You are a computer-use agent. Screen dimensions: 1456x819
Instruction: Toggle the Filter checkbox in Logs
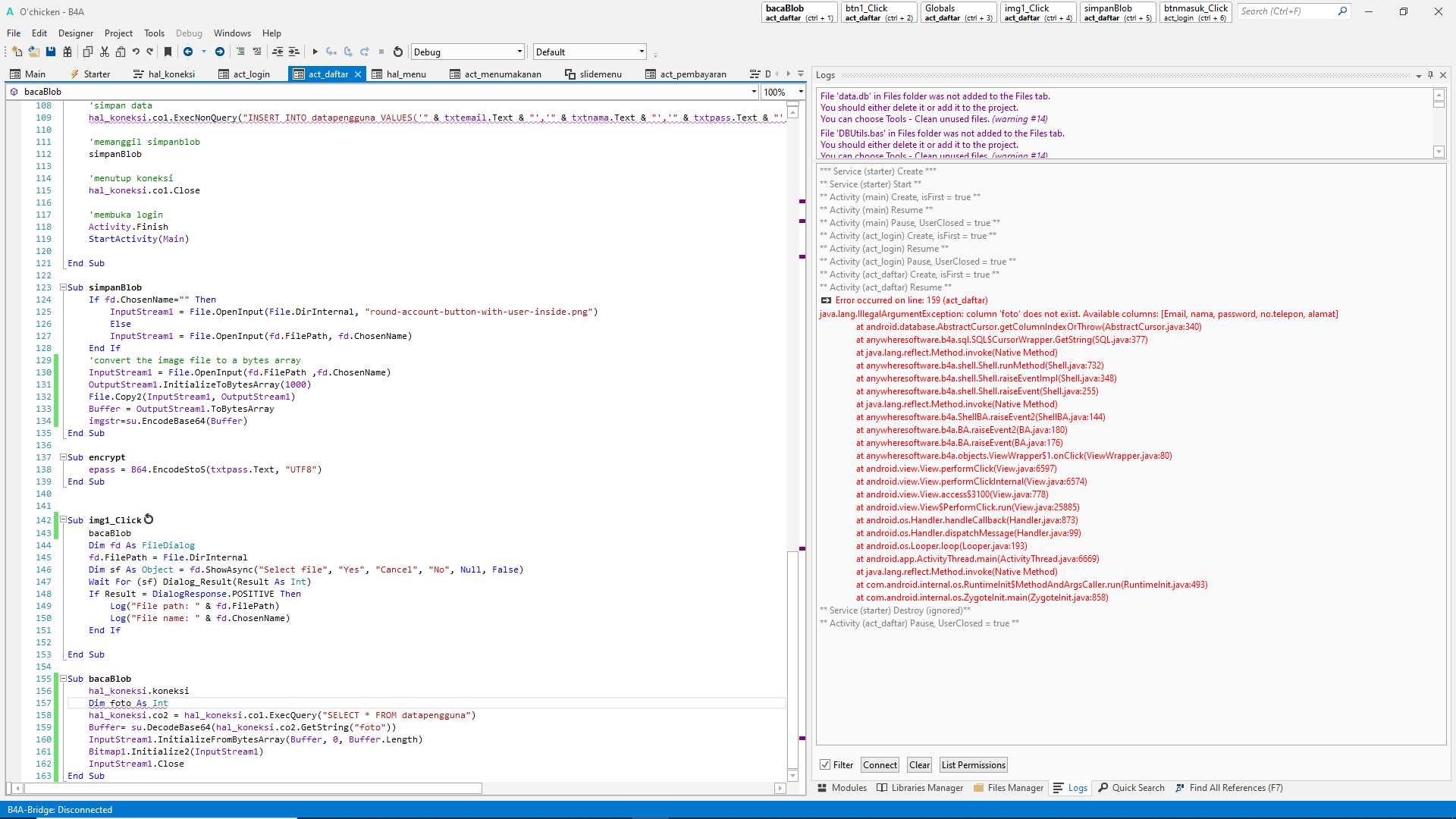(825, 765)
